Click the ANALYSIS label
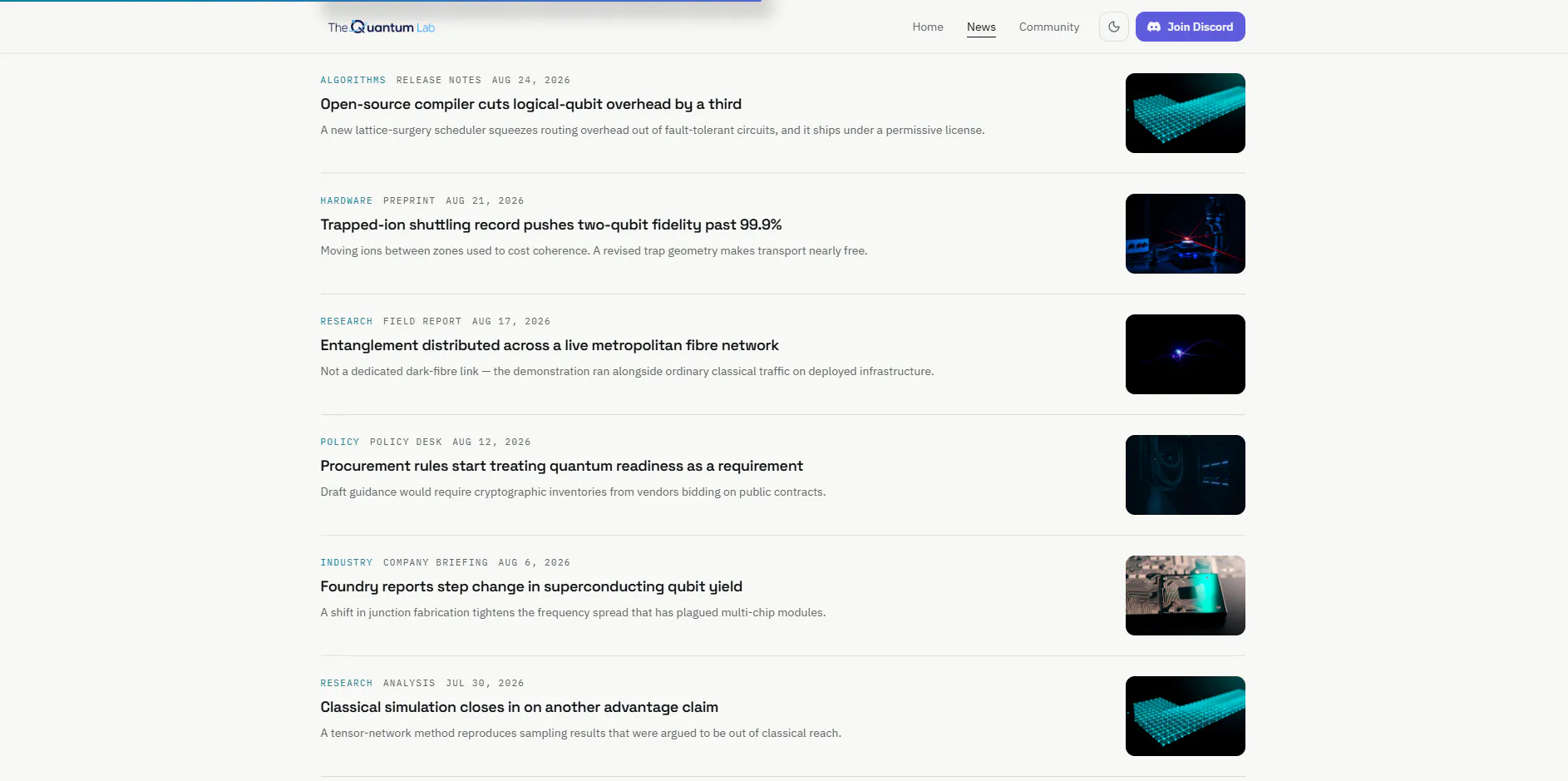The width and height of the screenshot is (1568, 781). [x=409, y=684]
